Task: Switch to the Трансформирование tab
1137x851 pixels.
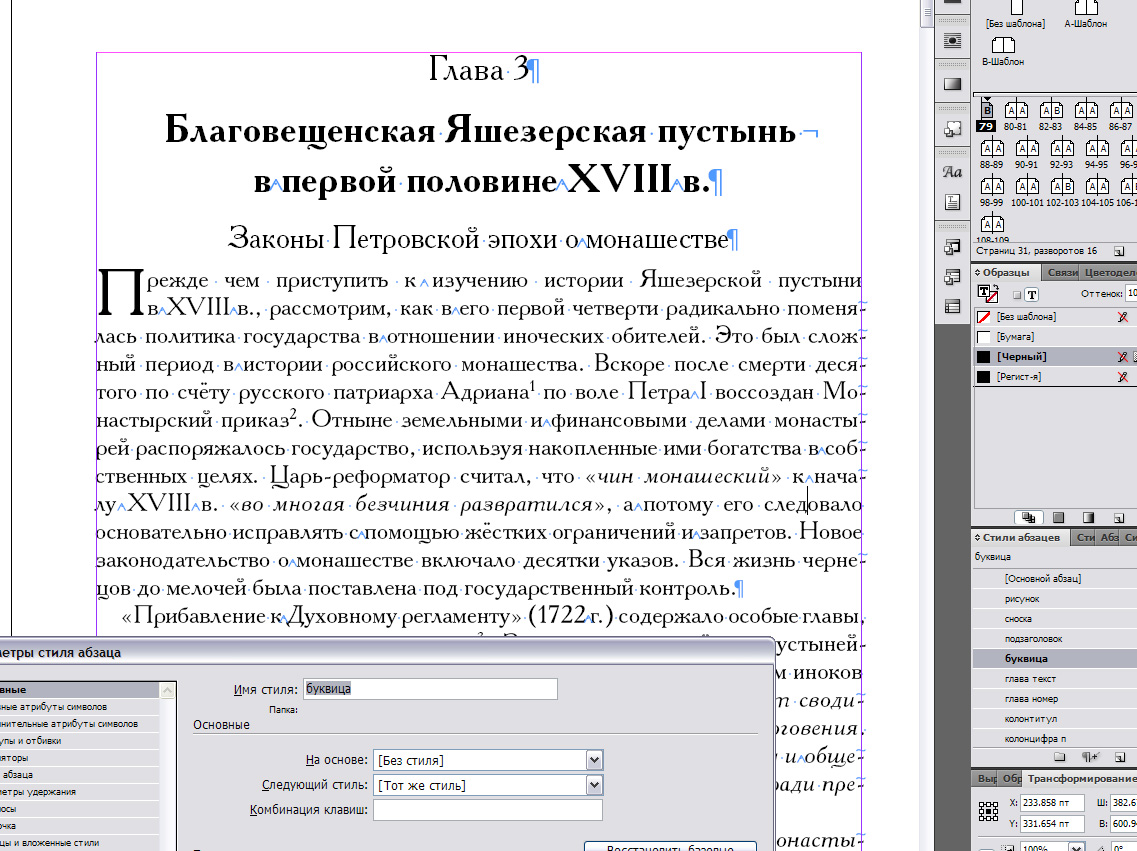Action: click(1080, 779)
